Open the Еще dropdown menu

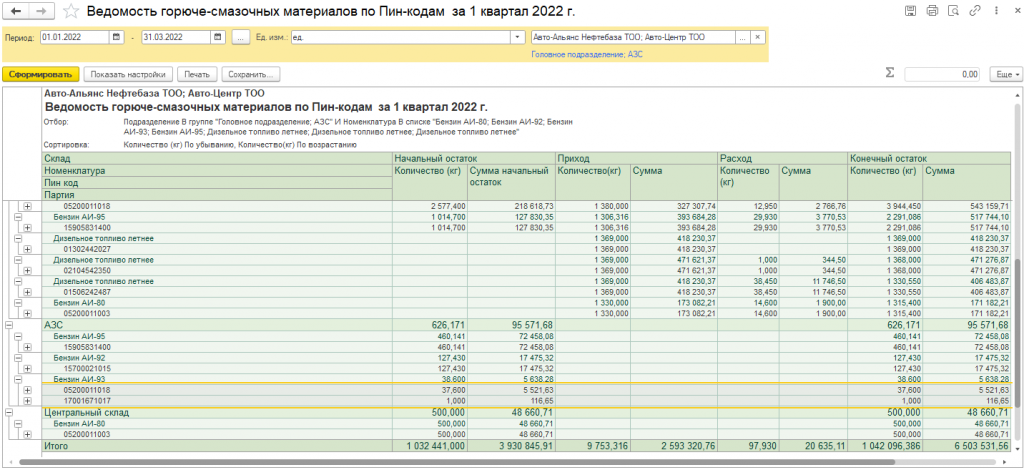coord(1003,74)
